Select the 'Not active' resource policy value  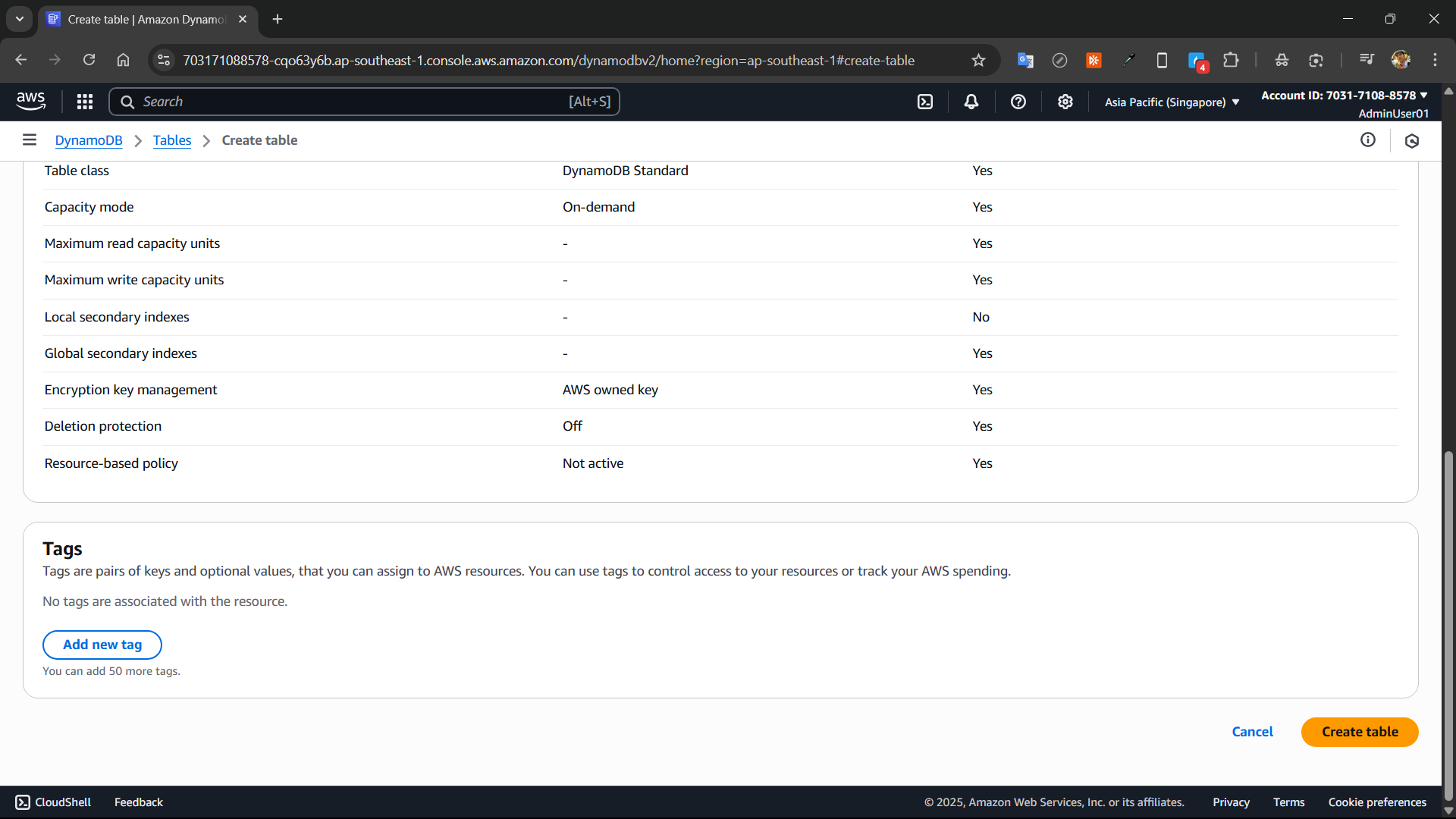coord(592,463)
